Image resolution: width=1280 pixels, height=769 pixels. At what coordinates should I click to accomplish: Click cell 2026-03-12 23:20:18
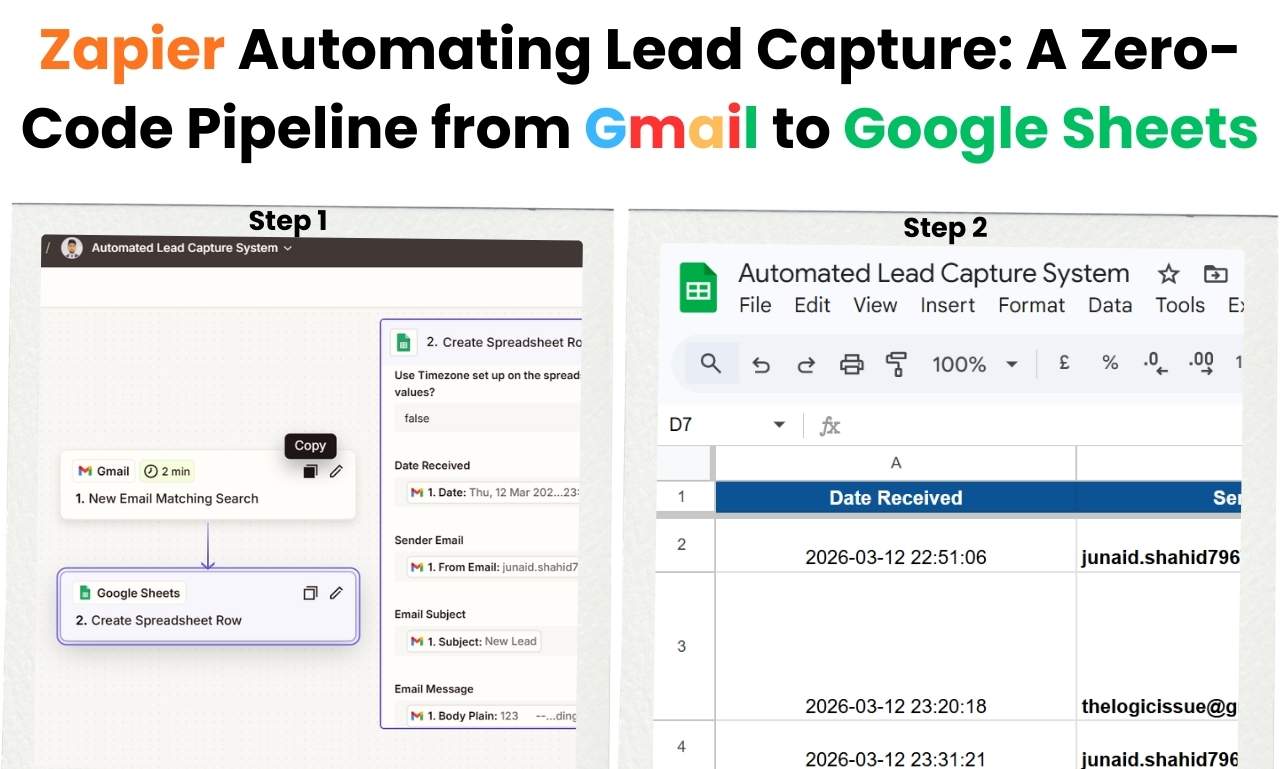[896, 646]
